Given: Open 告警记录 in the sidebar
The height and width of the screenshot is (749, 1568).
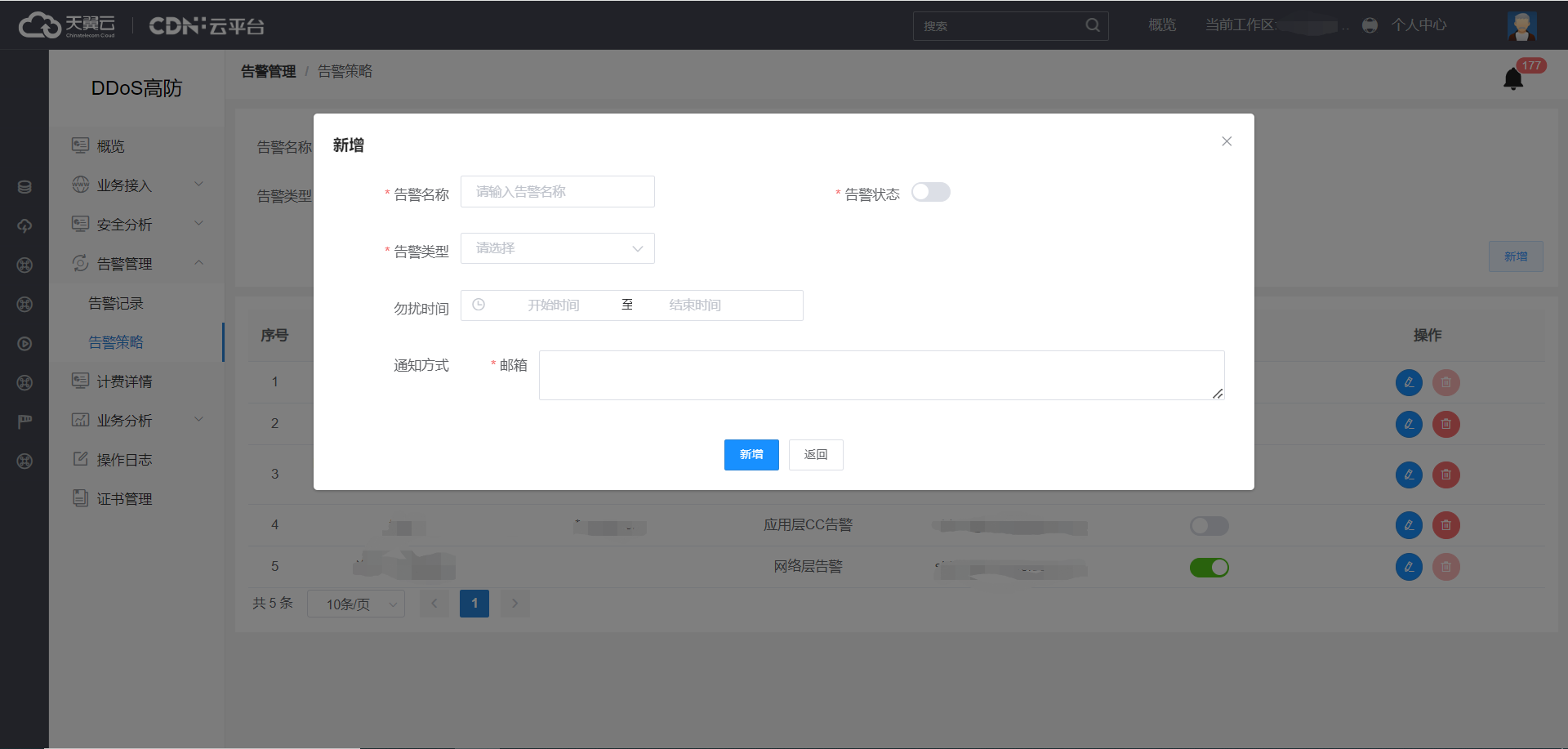Looking at the screenshot, I should pyautogui.click(x=116, y=303).
